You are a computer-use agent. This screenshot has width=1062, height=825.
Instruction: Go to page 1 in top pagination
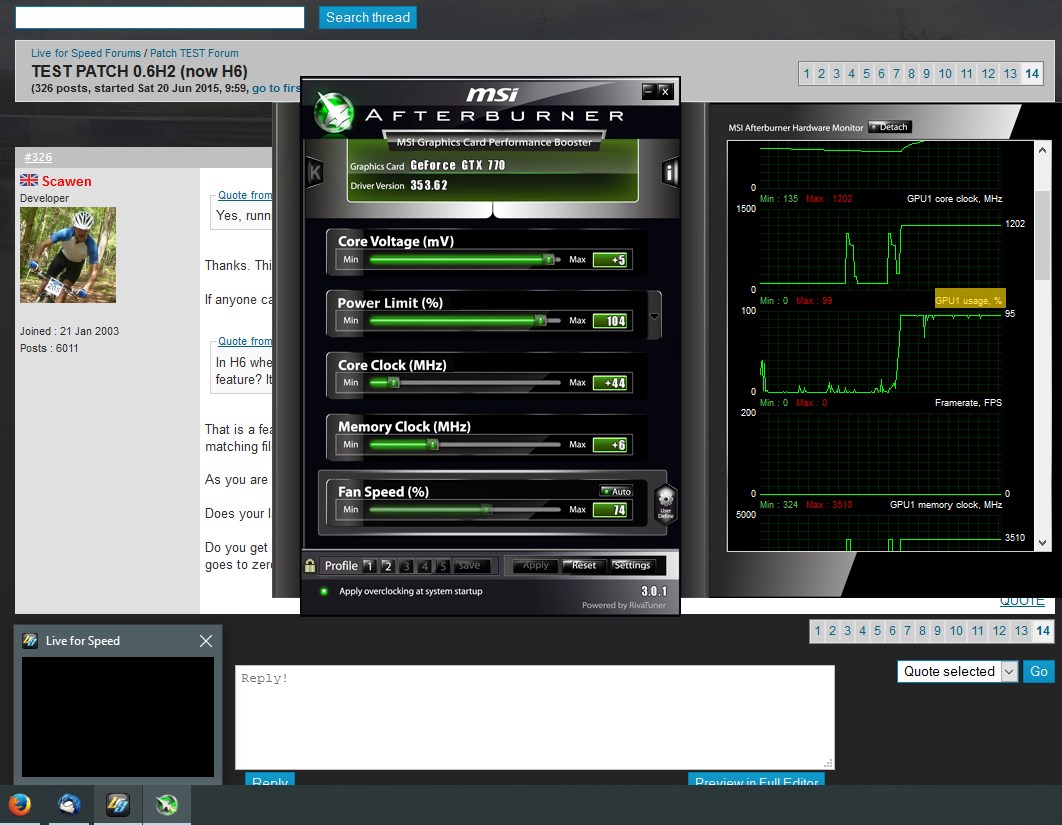coord(807,73)
